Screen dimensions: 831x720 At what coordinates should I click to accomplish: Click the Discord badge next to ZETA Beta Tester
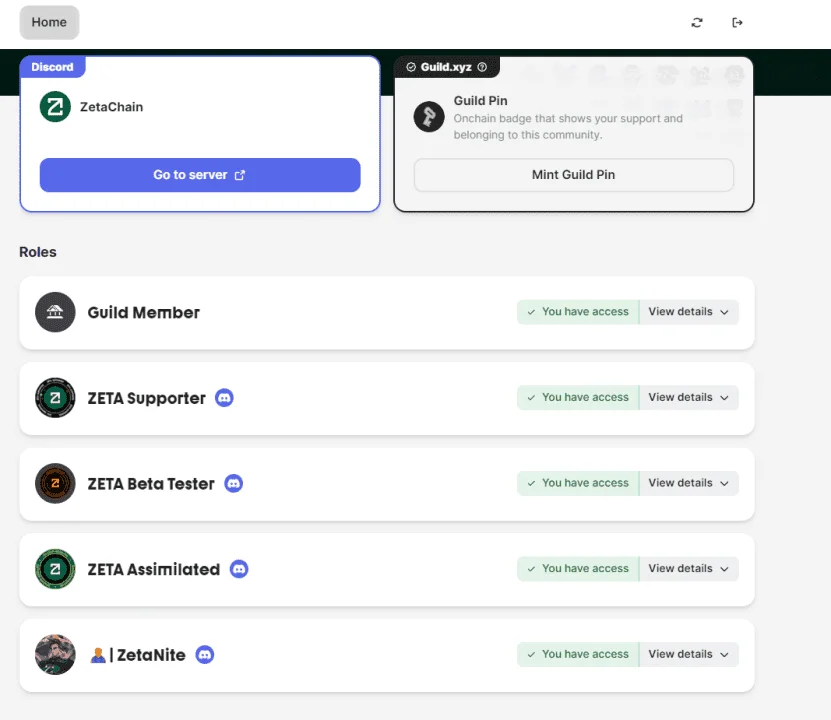point(234,483)
